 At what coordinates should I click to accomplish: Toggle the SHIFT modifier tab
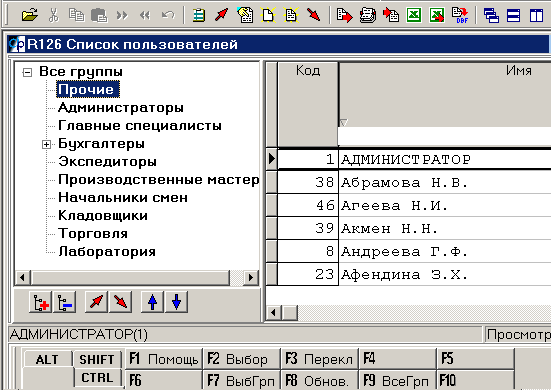tap(97, 359)
